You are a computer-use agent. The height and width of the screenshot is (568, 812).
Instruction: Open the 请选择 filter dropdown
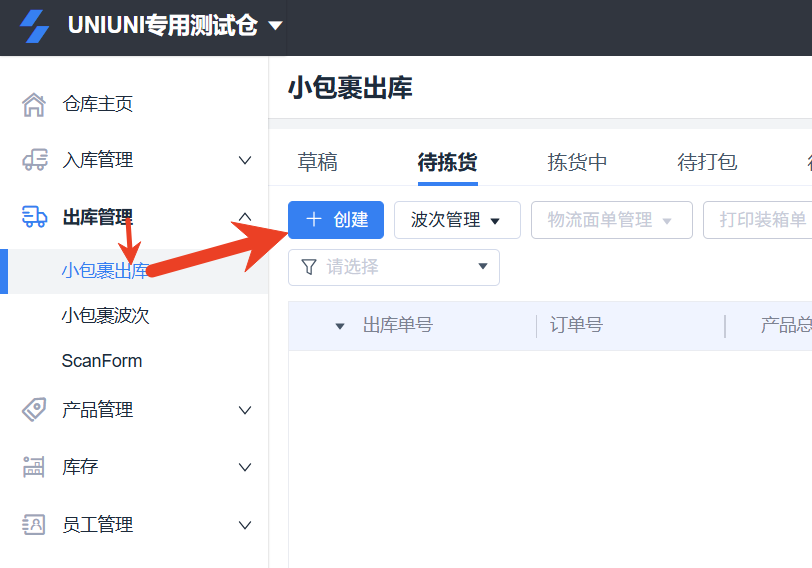[394, 267]
